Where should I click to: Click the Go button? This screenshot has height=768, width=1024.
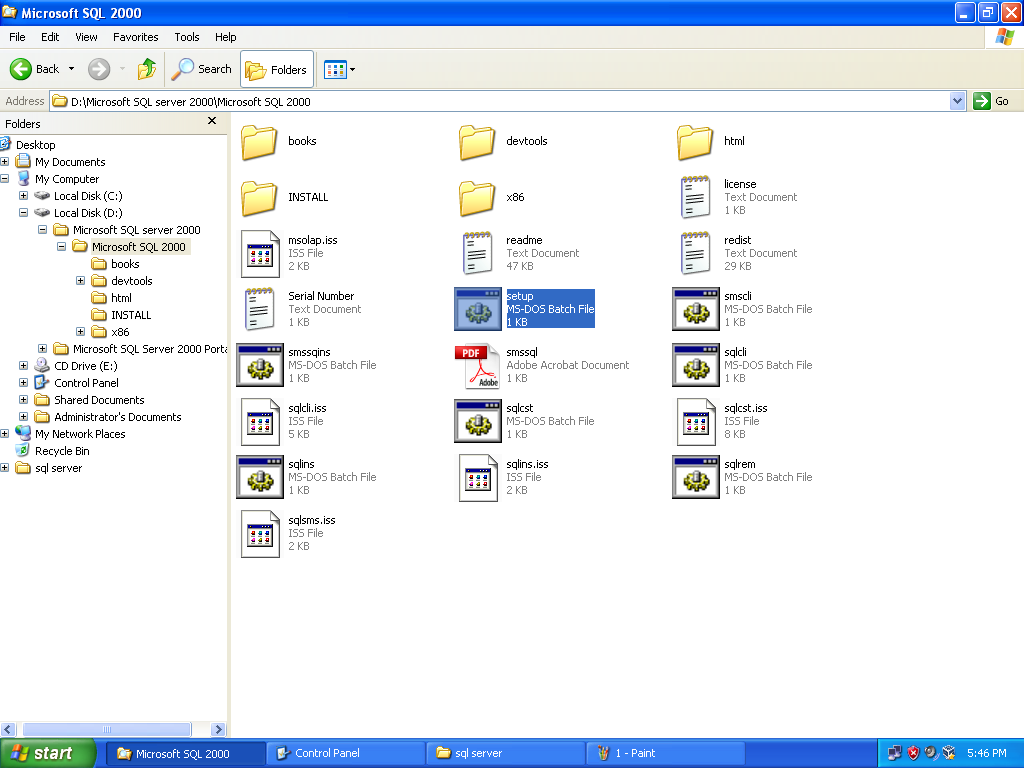coord(992,101)
